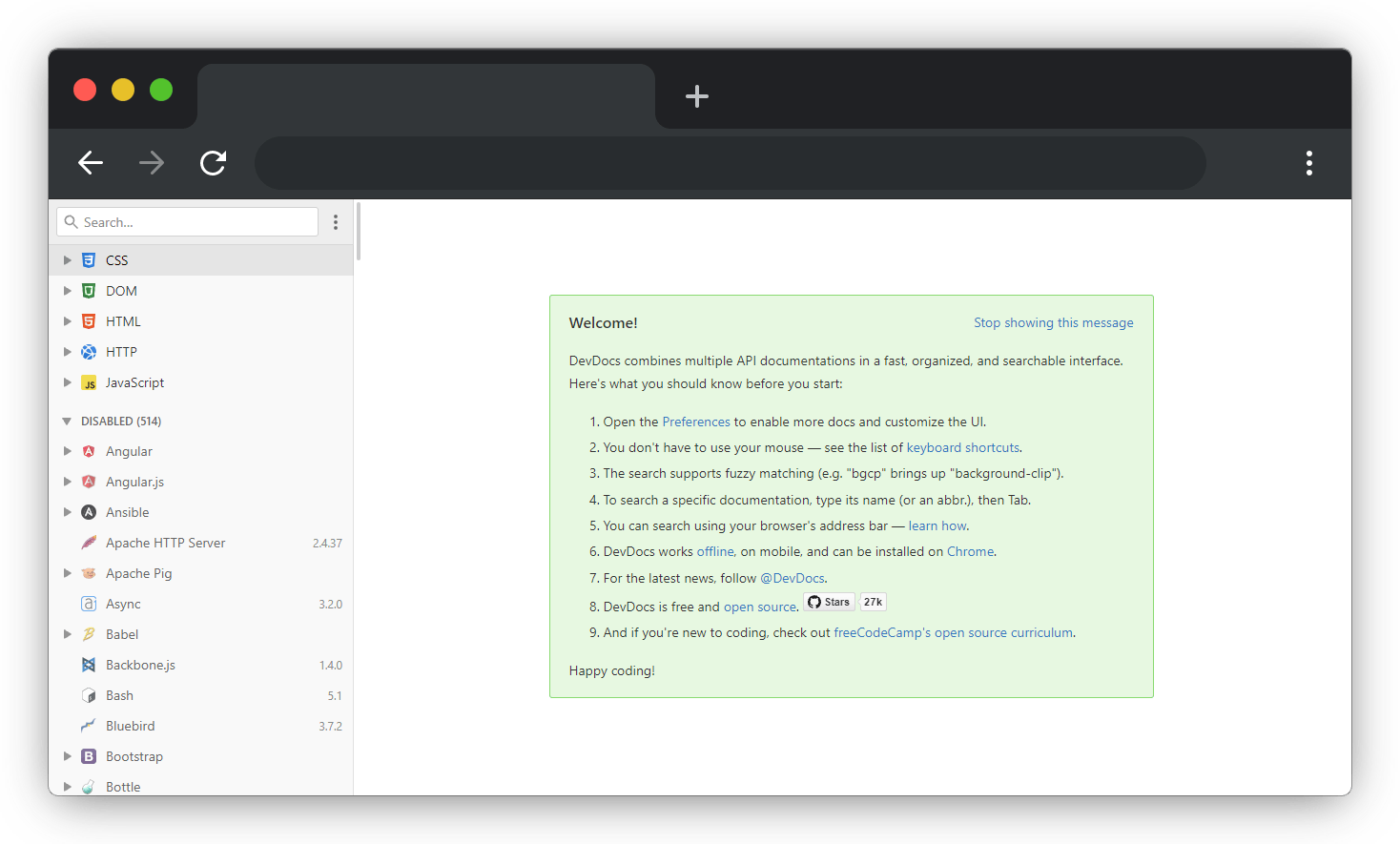The width and height of the screenshot is (1400, 844).
Task: Open the keyboard shortcuts link
Action: pyautogui.click(x=962, y=447)
